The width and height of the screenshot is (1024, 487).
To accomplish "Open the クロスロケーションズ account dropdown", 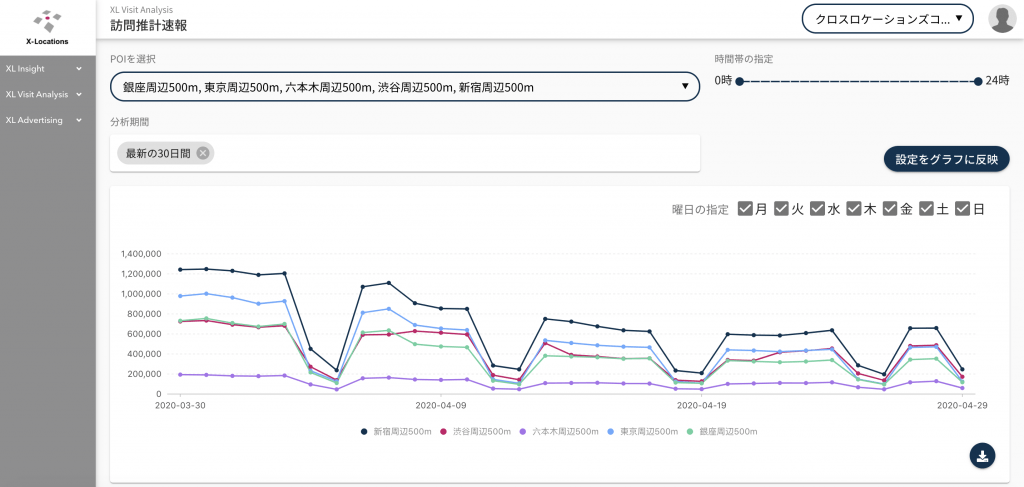I will tap(887, 18).
